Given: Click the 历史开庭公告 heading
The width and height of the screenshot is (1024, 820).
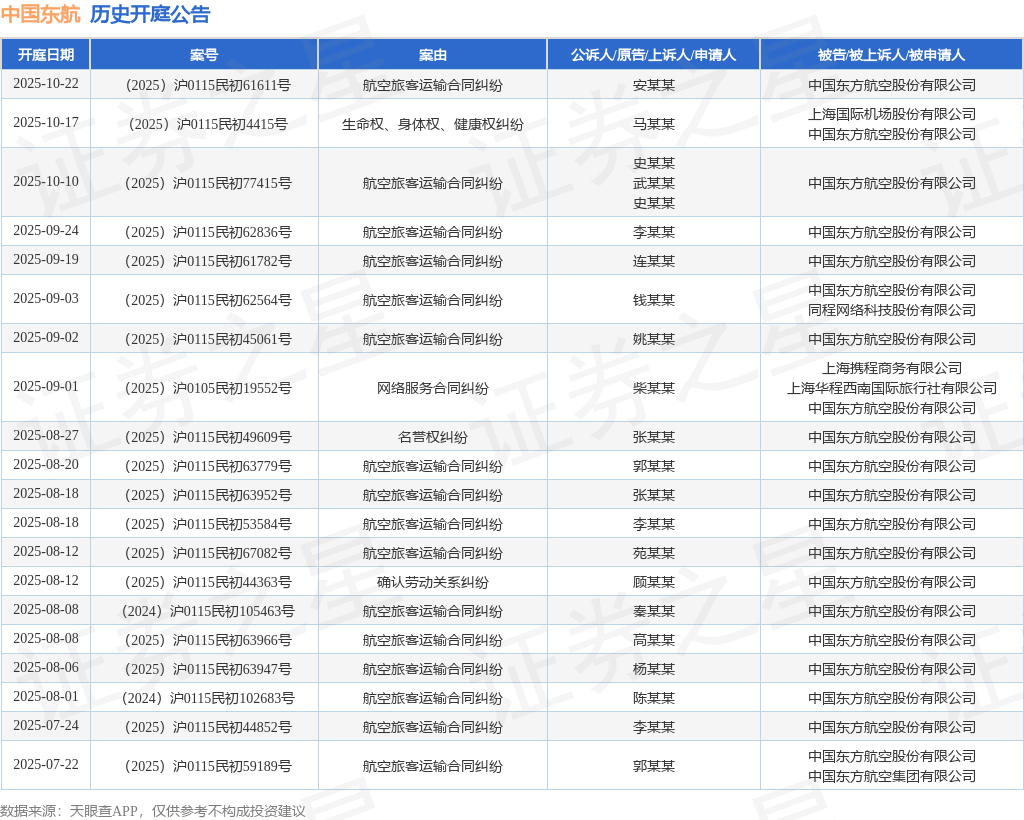Looking at the screenshot, I should [150, 14].
